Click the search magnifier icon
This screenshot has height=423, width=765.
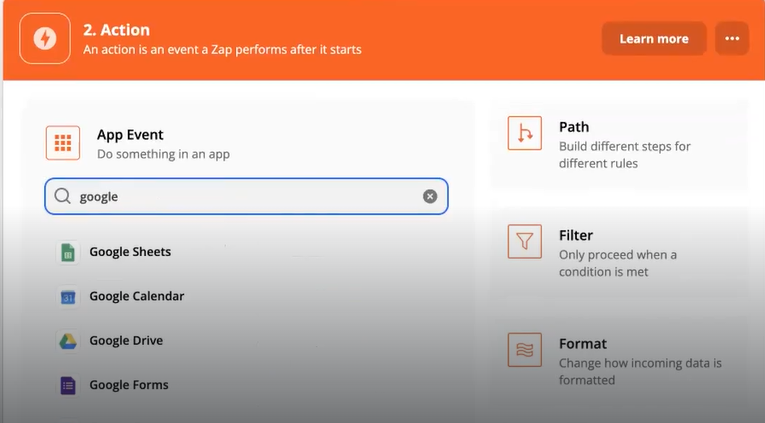tap(62, 196)
